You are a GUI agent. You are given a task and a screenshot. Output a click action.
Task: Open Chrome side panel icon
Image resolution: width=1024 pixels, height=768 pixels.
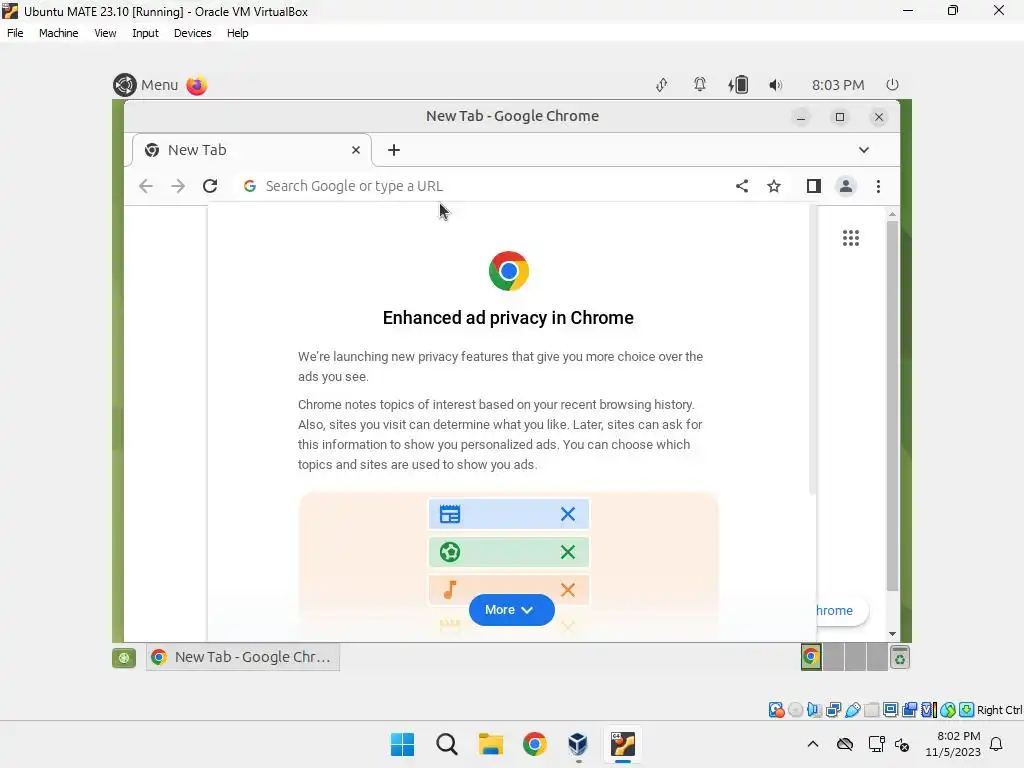pyautogui.click(x=814, y=186)
